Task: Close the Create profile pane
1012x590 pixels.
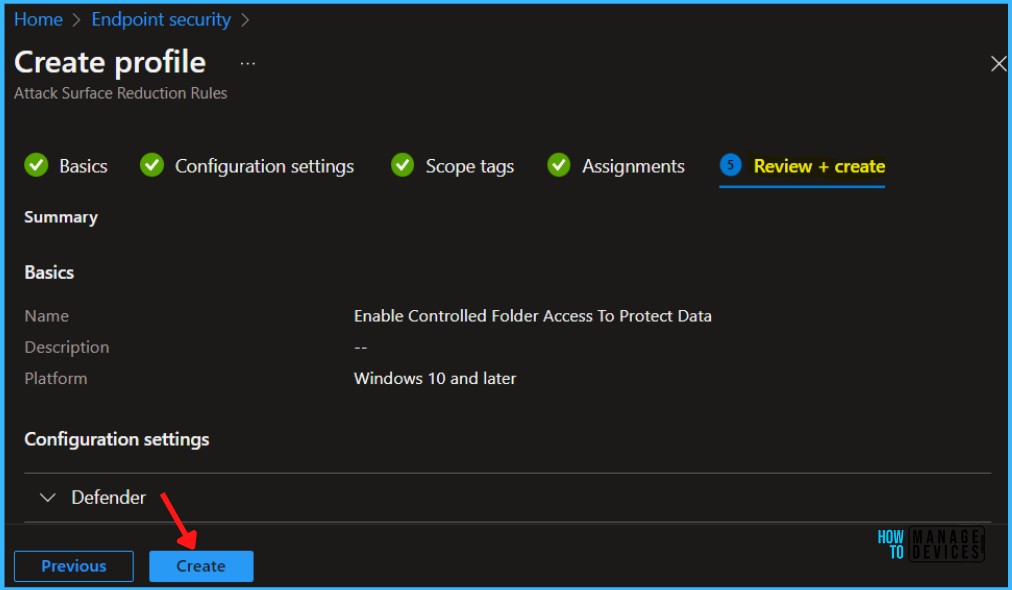Action: click(997, 64)
